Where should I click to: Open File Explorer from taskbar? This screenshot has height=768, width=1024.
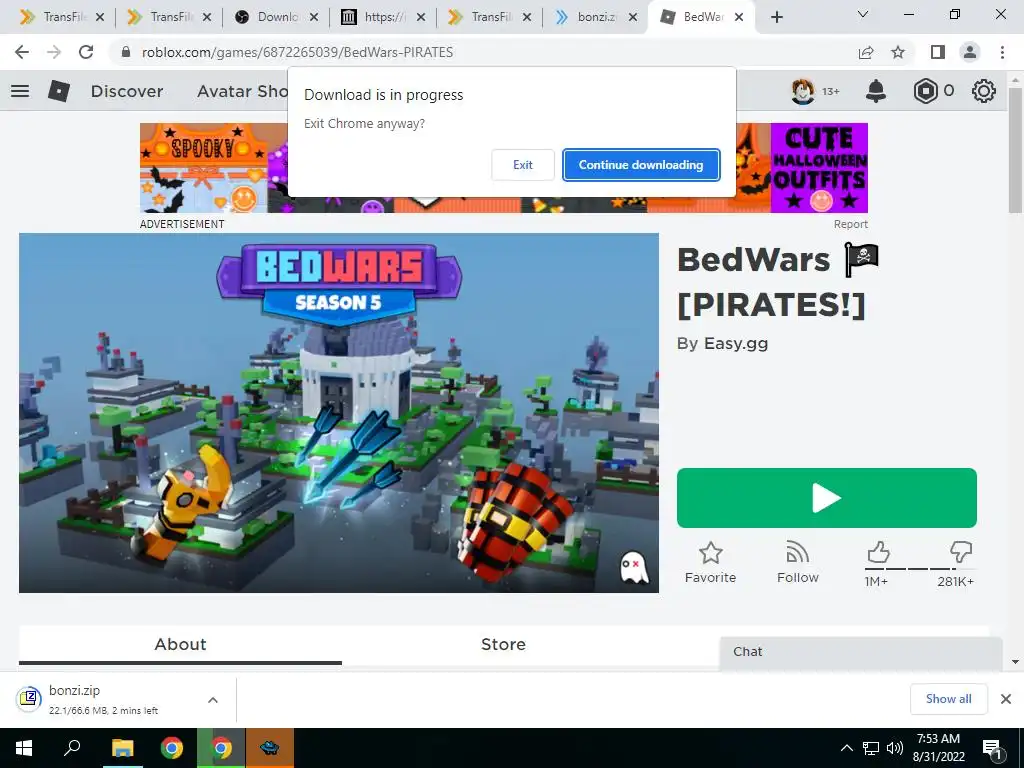click(122, 748)
